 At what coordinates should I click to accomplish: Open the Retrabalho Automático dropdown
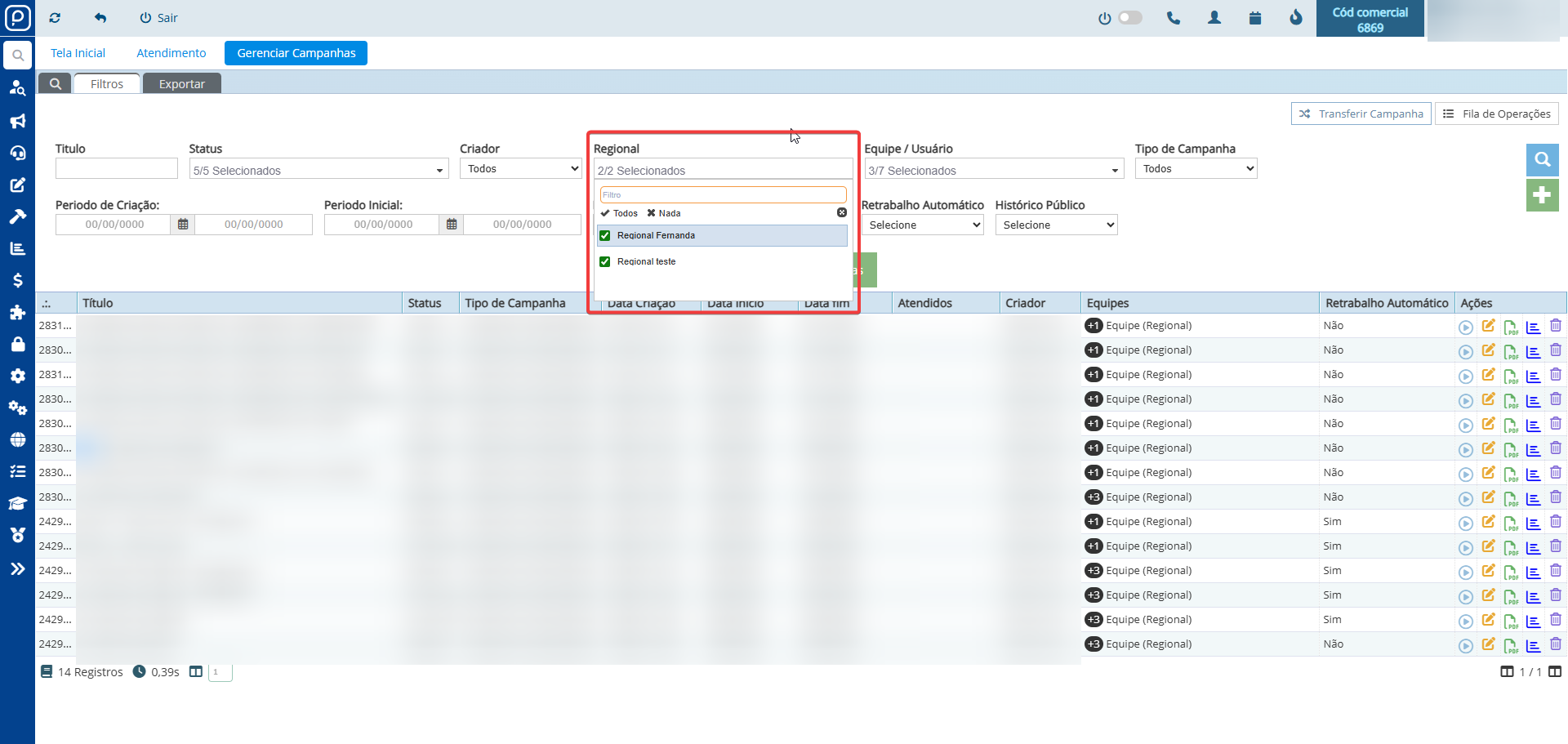[x=922, y=225]
